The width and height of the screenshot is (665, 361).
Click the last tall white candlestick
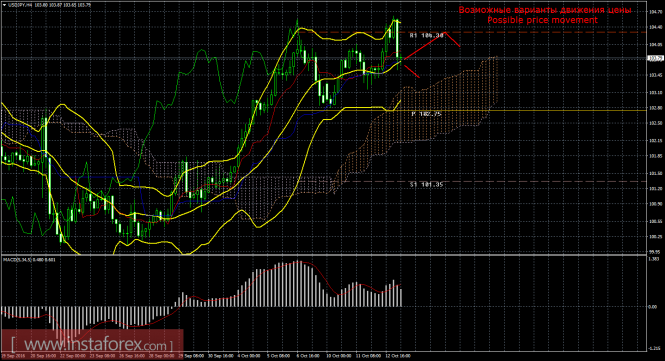tap(397, 38)
